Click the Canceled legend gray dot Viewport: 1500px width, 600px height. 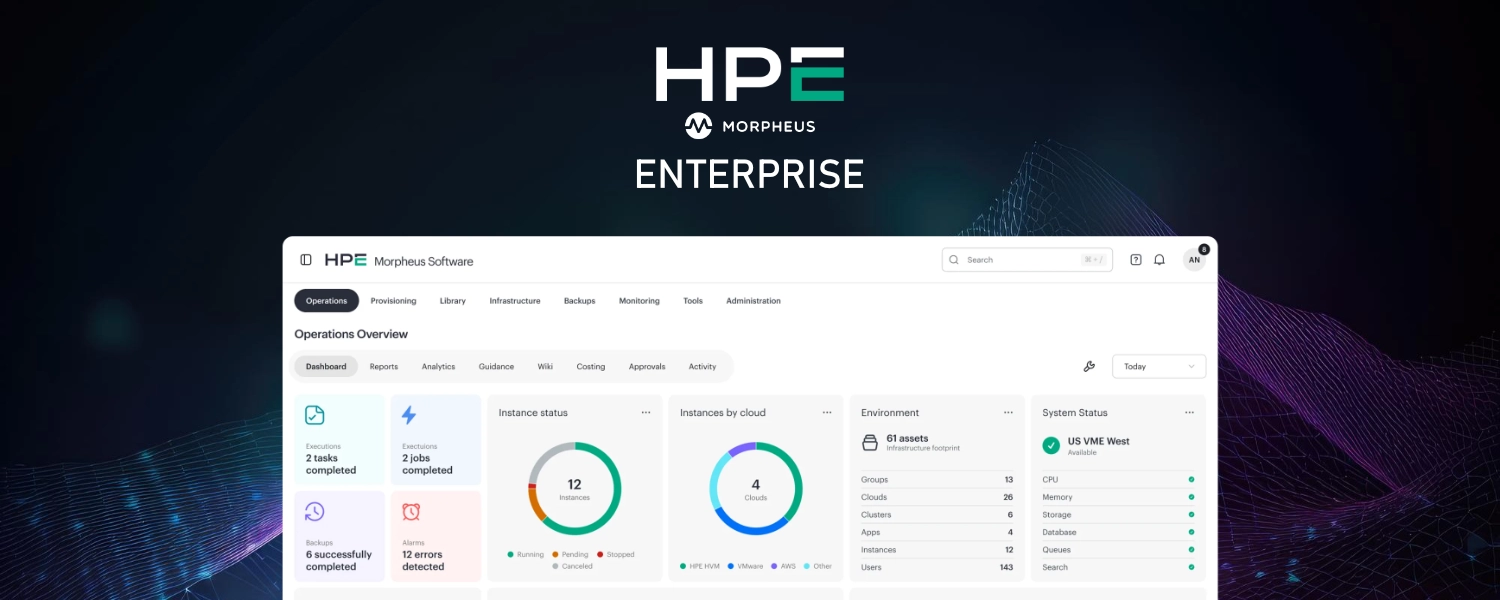click(555, 566)
